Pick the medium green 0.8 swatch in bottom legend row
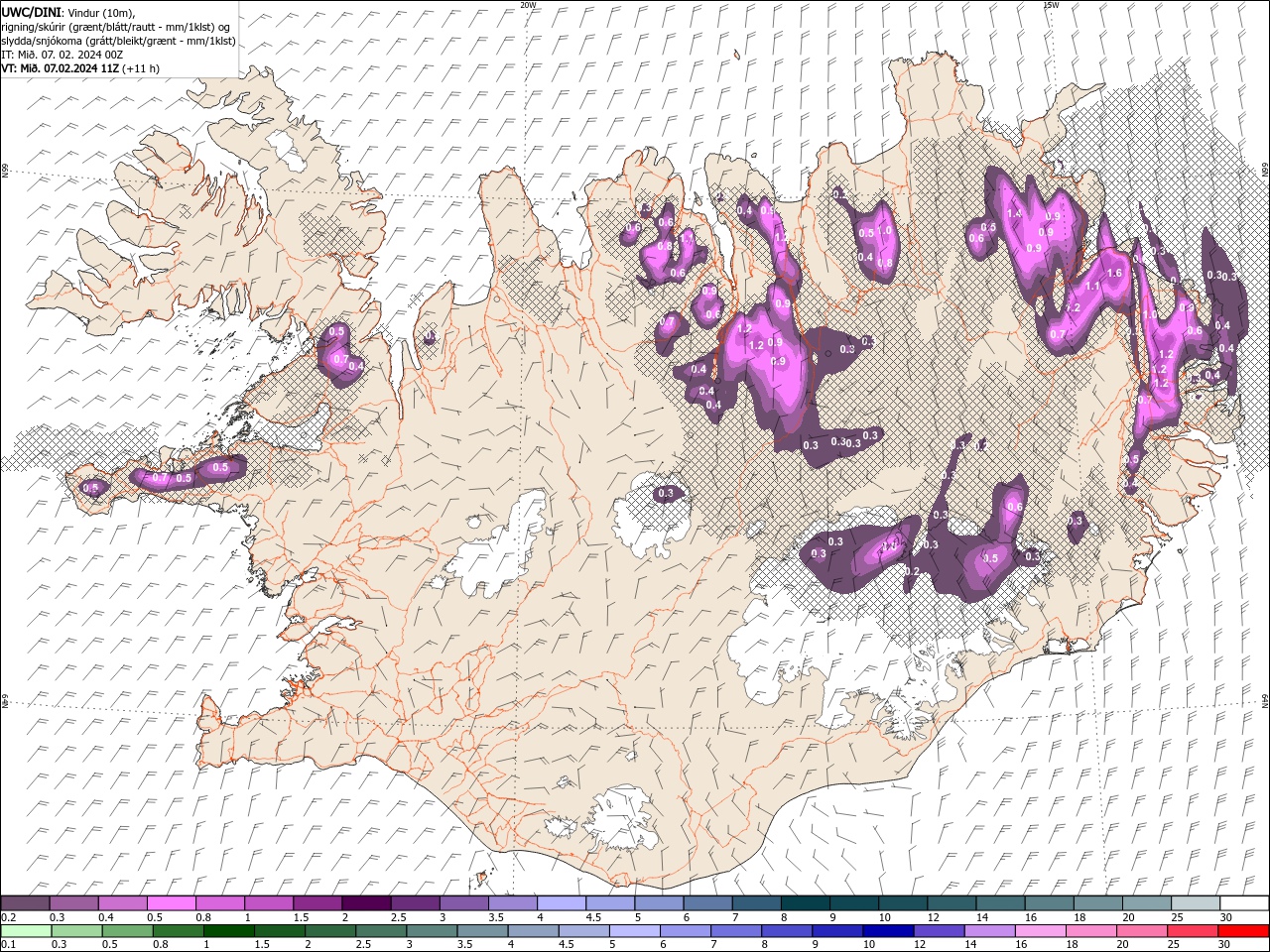The height and width of the screenshot is (952, 1270). pos(178,930)
